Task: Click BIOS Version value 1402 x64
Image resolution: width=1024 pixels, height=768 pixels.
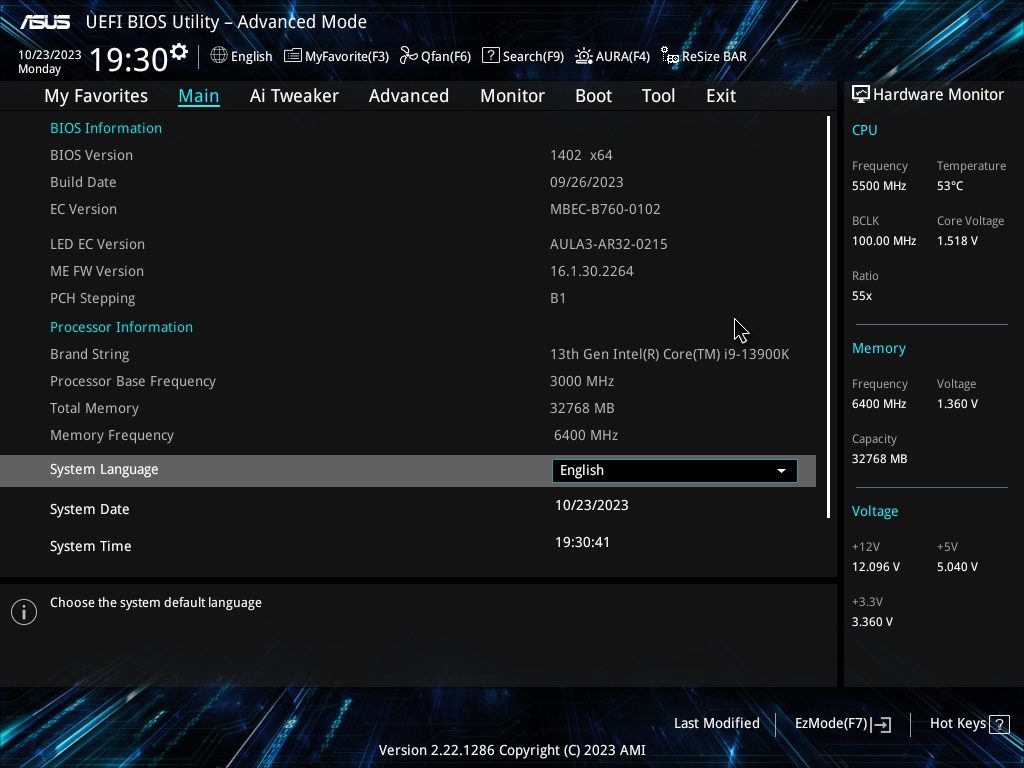Action: tap(581, 155)
